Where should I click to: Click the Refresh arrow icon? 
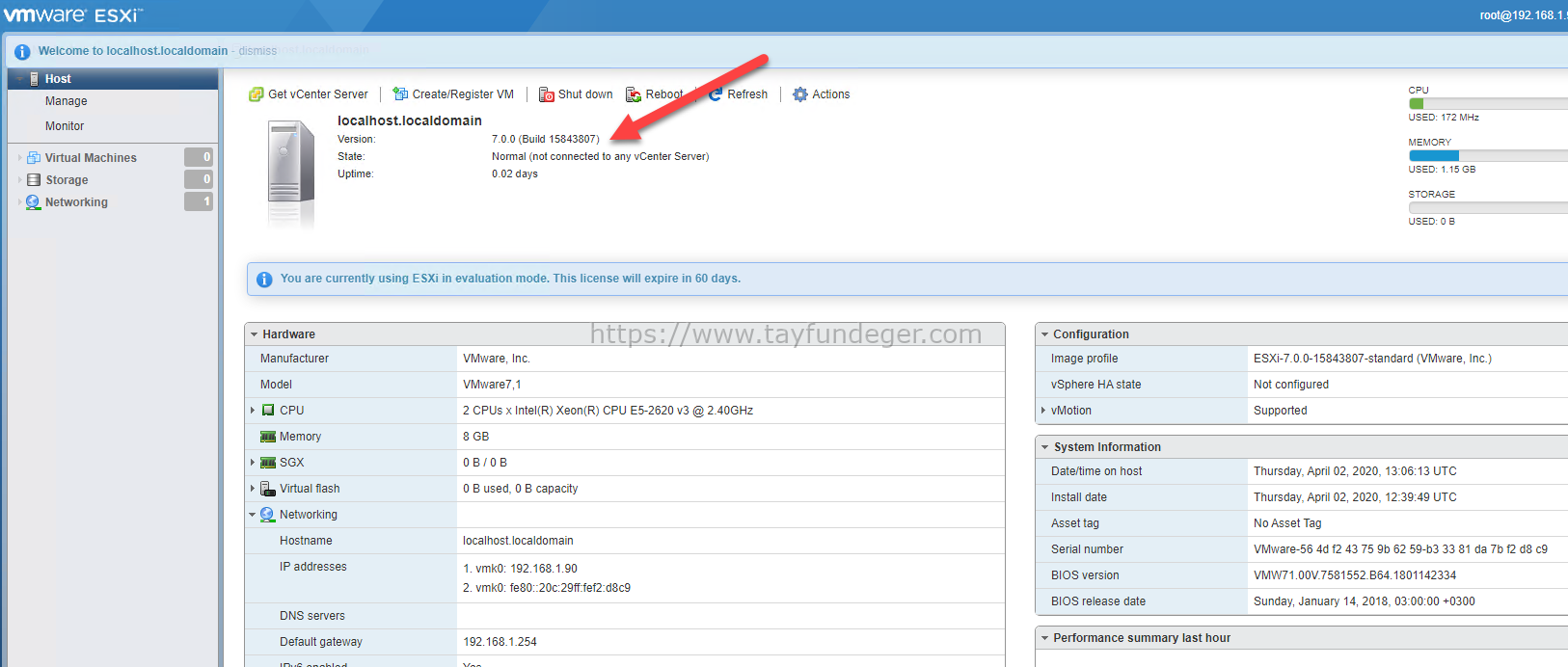coord(716,94)
